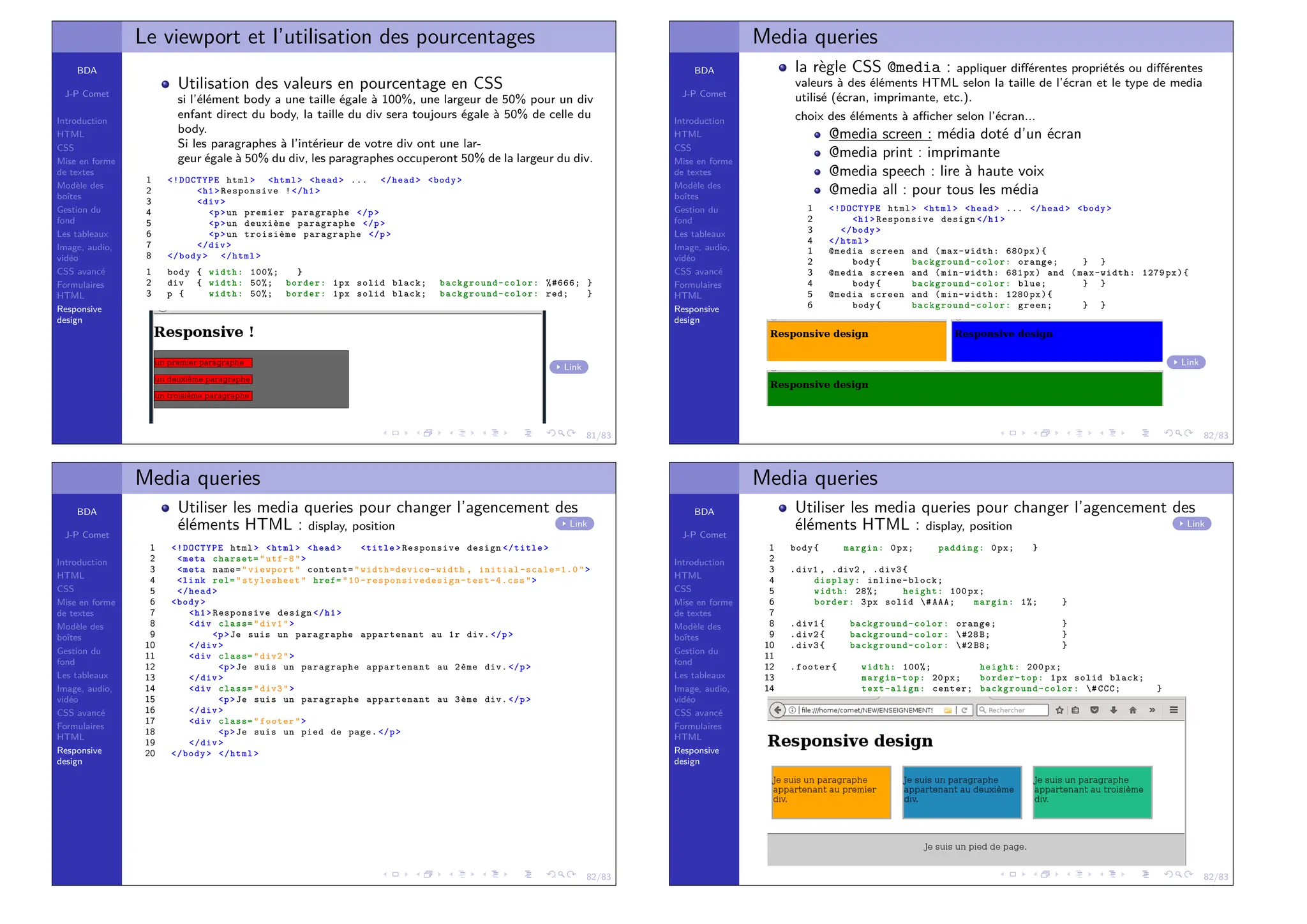The height and width of the screenshot is (924, 1307).
Task: Click the Pocket shield icon in browser
Action: pyautogui.click(x=1094, y=710)
